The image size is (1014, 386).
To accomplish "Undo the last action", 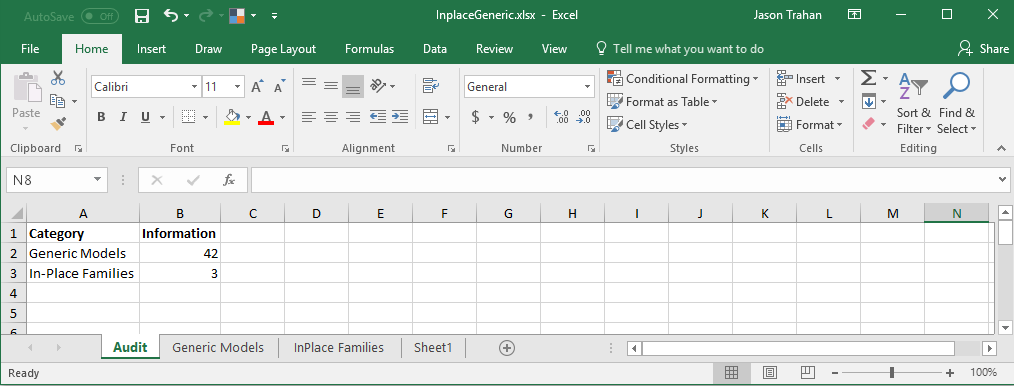I will tap(171, 16).
